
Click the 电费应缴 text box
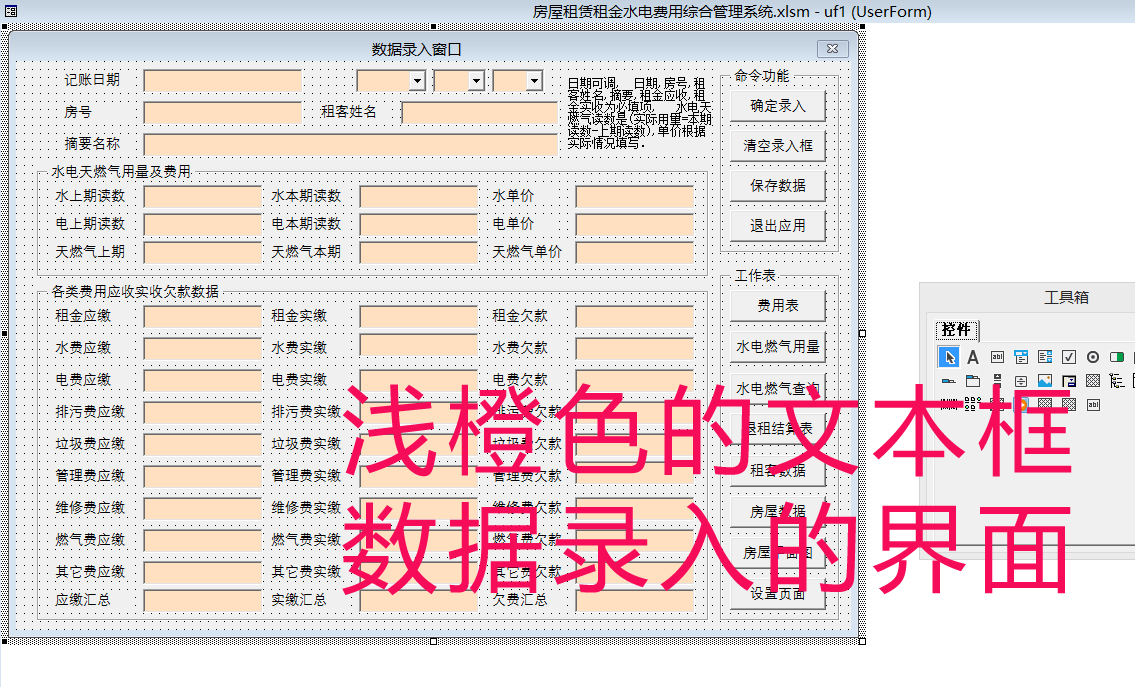(203, 380)
